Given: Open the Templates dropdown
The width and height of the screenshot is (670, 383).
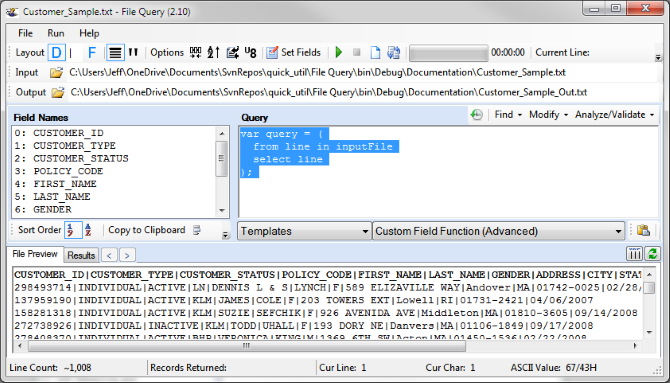Looking at the screenshot, I should click(x=304, y=231).
